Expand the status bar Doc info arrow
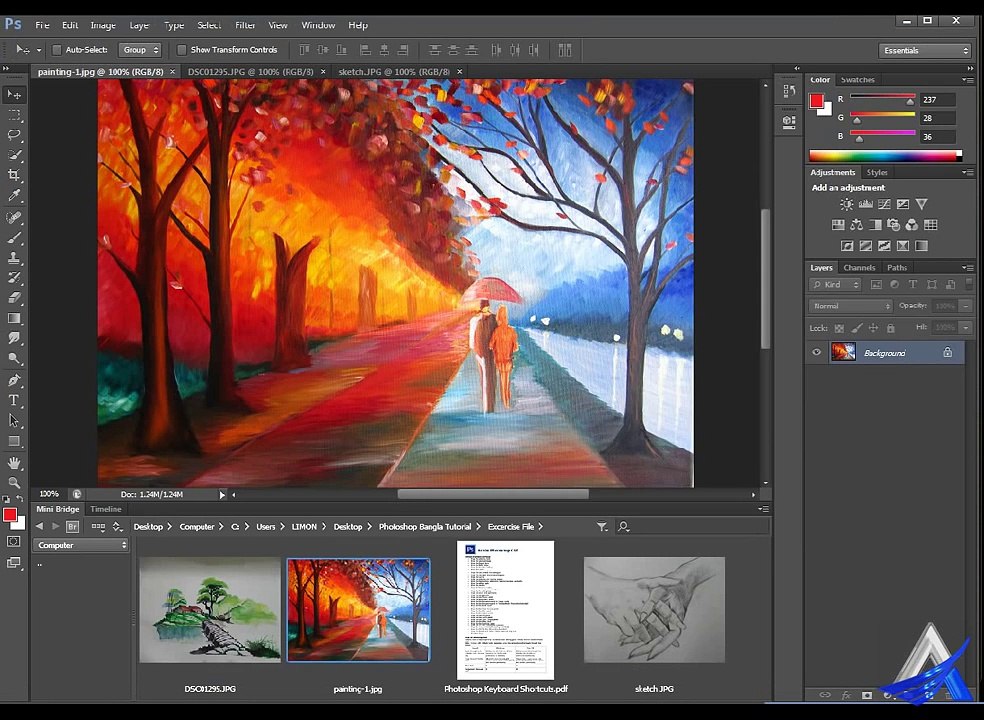Screen dimensions: 984x720 [222, 495]
